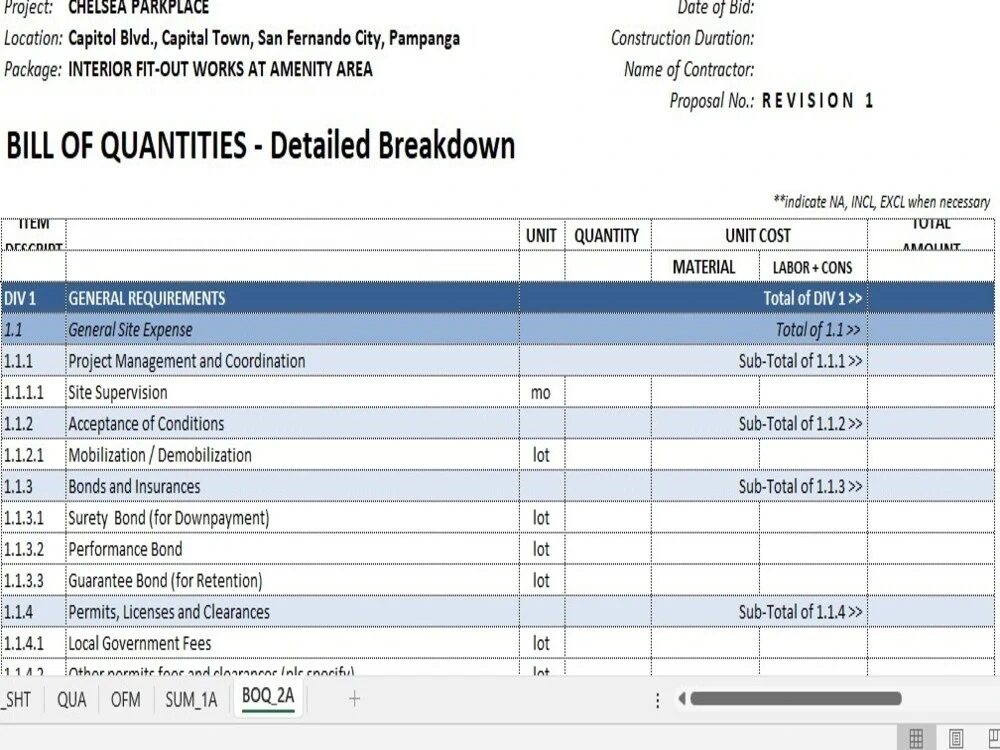Select Surety Bond (for Downpayment) cell

(292, 518)
